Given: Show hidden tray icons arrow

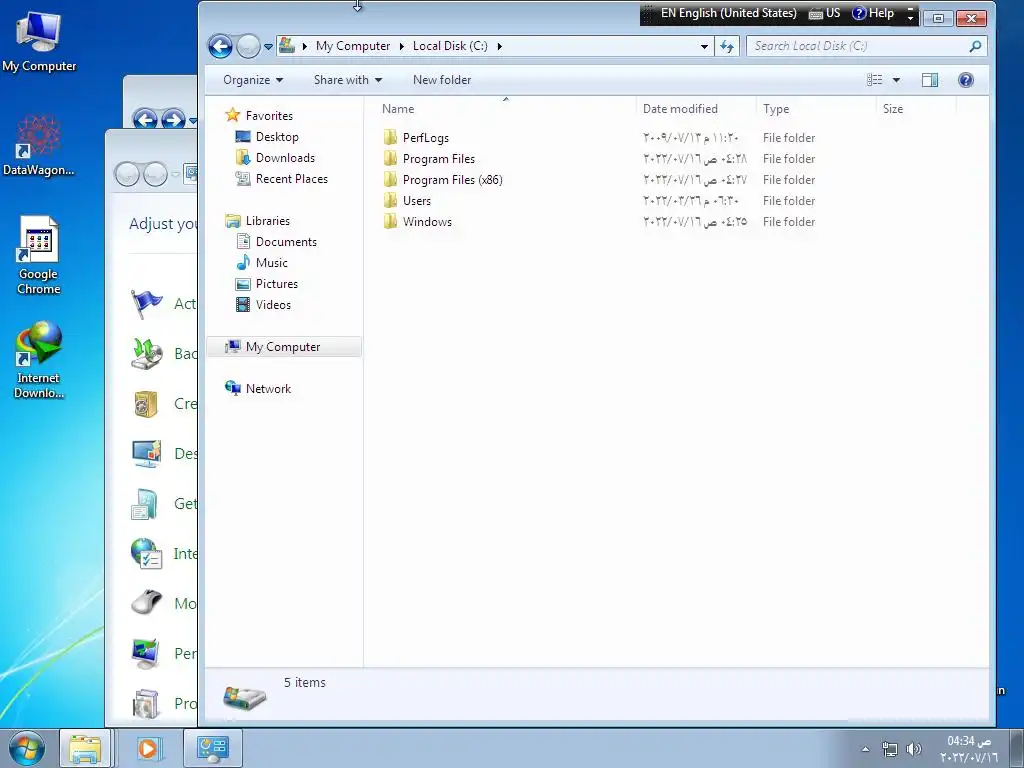Looking at the screenshot, I should pyautogui.click(x=865, y=749).
